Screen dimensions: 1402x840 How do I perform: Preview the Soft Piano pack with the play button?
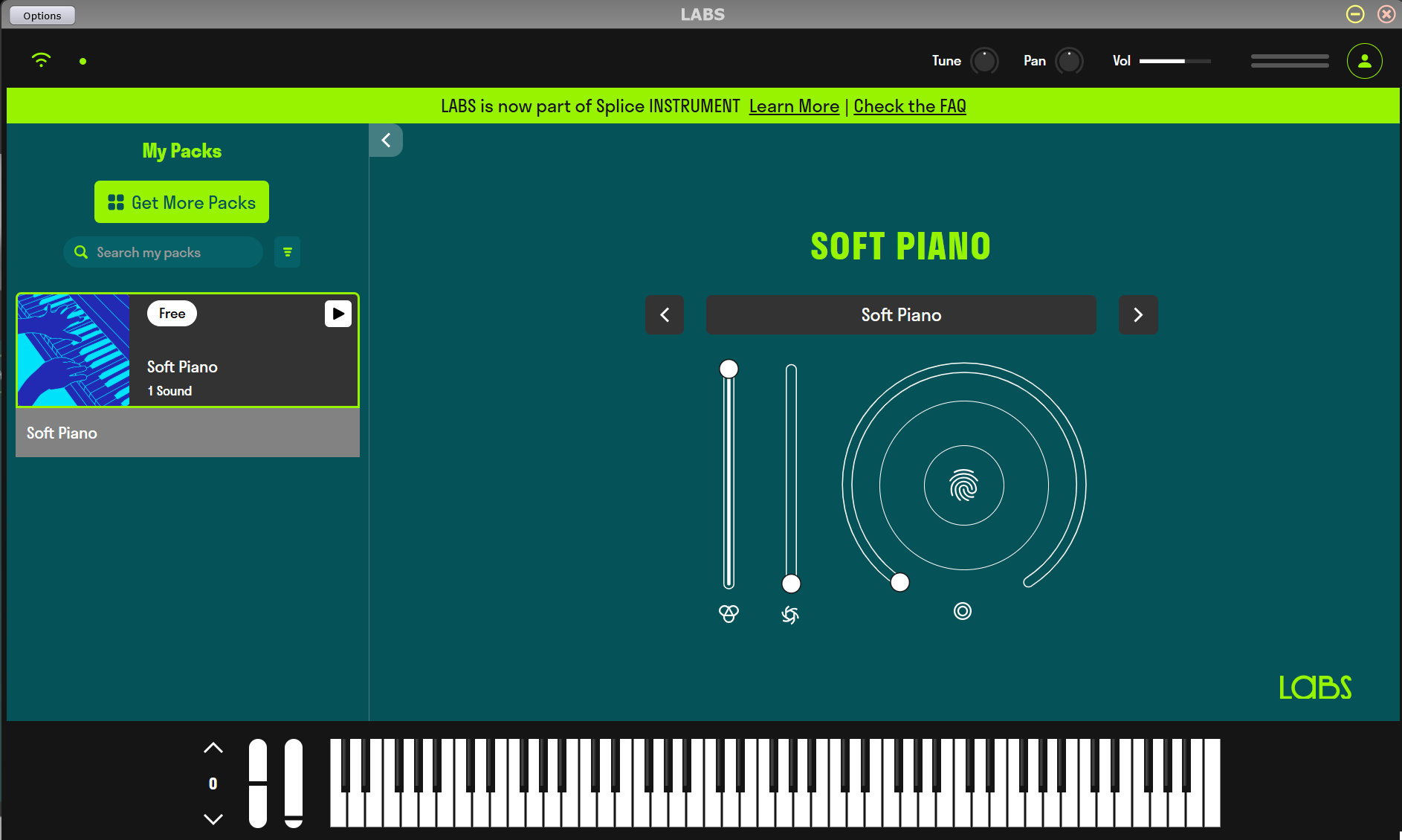[x=338, y=314]
